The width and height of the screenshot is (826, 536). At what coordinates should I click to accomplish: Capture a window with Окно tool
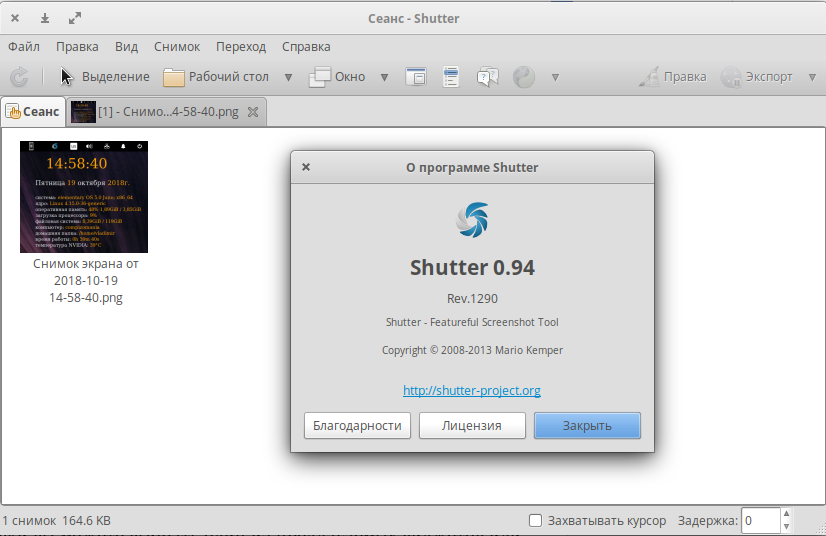pyautogui.click(x=337, y=77)
